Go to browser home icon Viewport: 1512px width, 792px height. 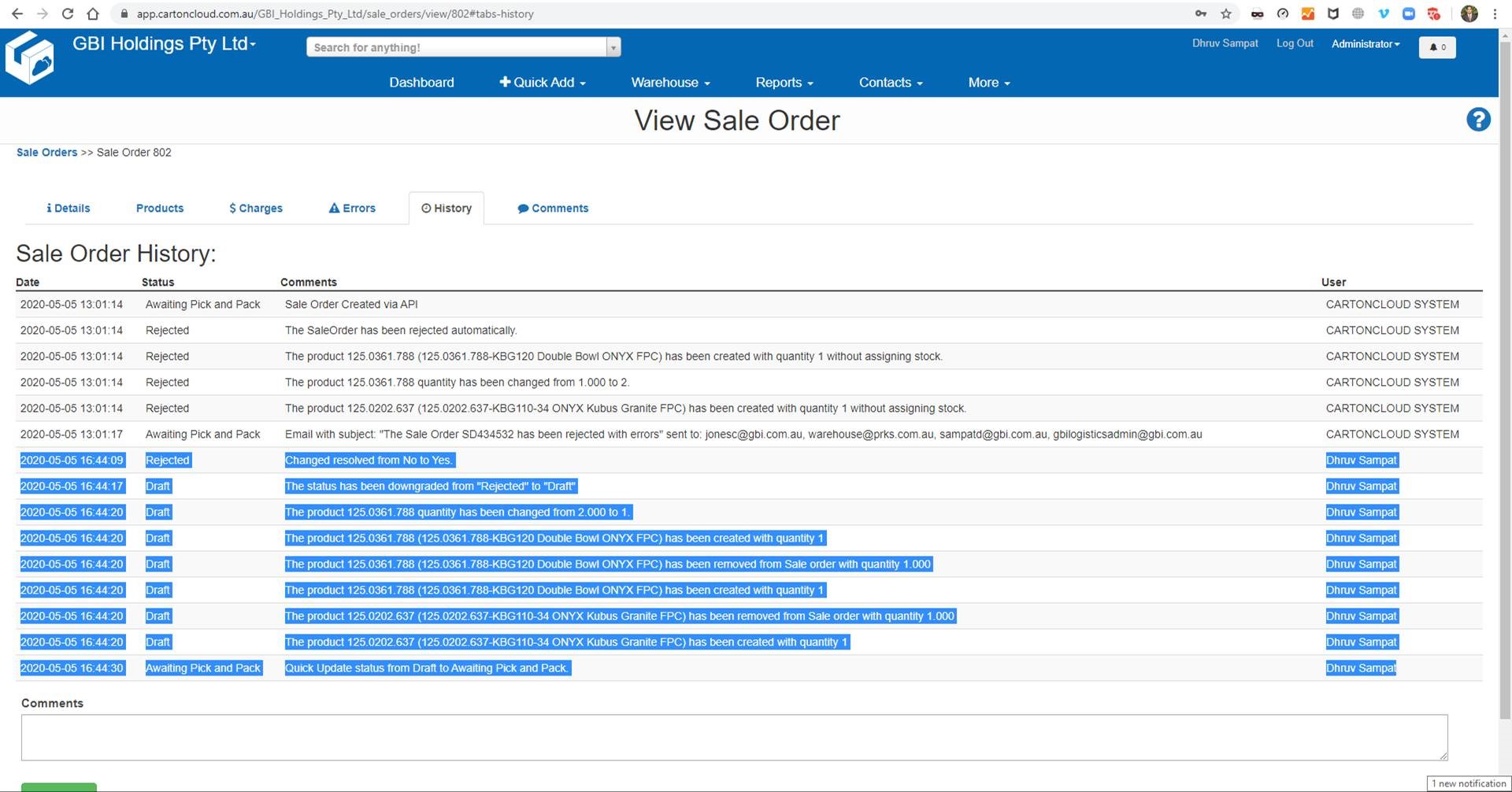pos(93,13)
